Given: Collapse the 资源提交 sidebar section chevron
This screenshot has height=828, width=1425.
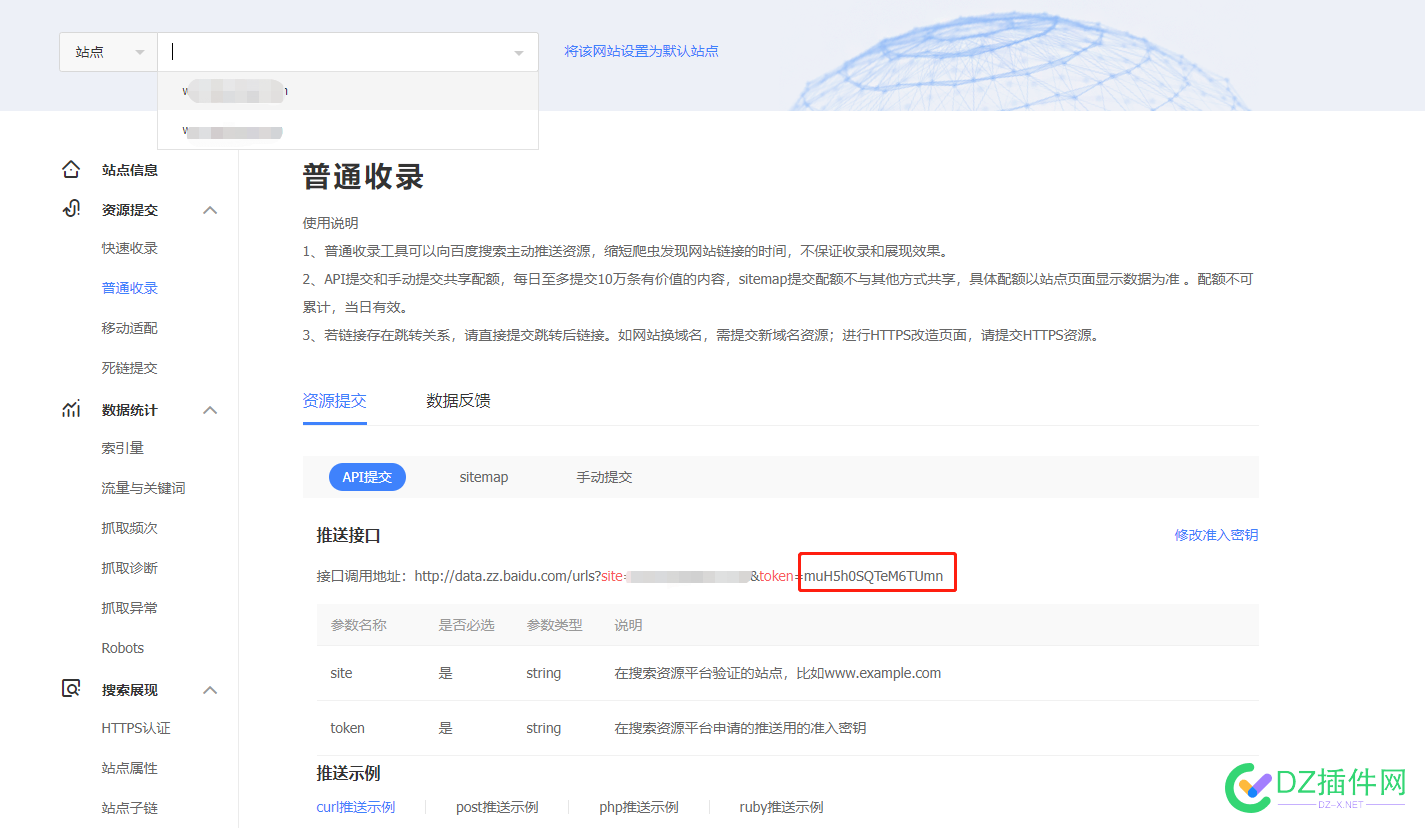Looking at the screenshot, I should [210, 210].
